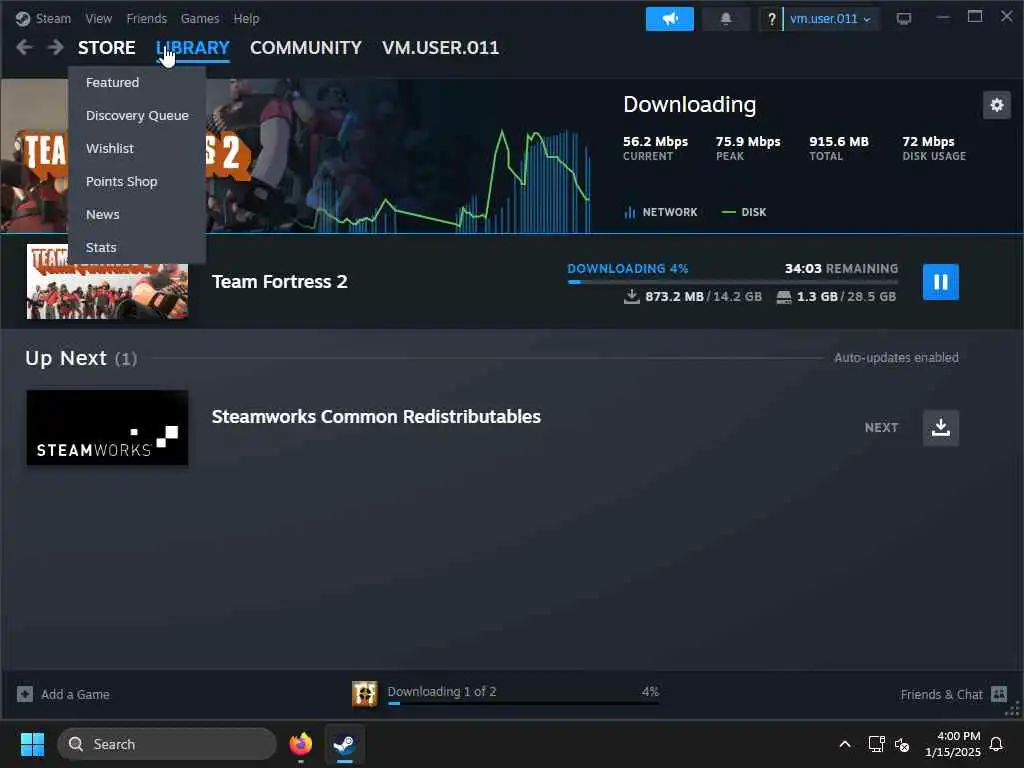This screenshot has height=768, width=1024.
Task: Click the Up Next heading
Action: 66,359
